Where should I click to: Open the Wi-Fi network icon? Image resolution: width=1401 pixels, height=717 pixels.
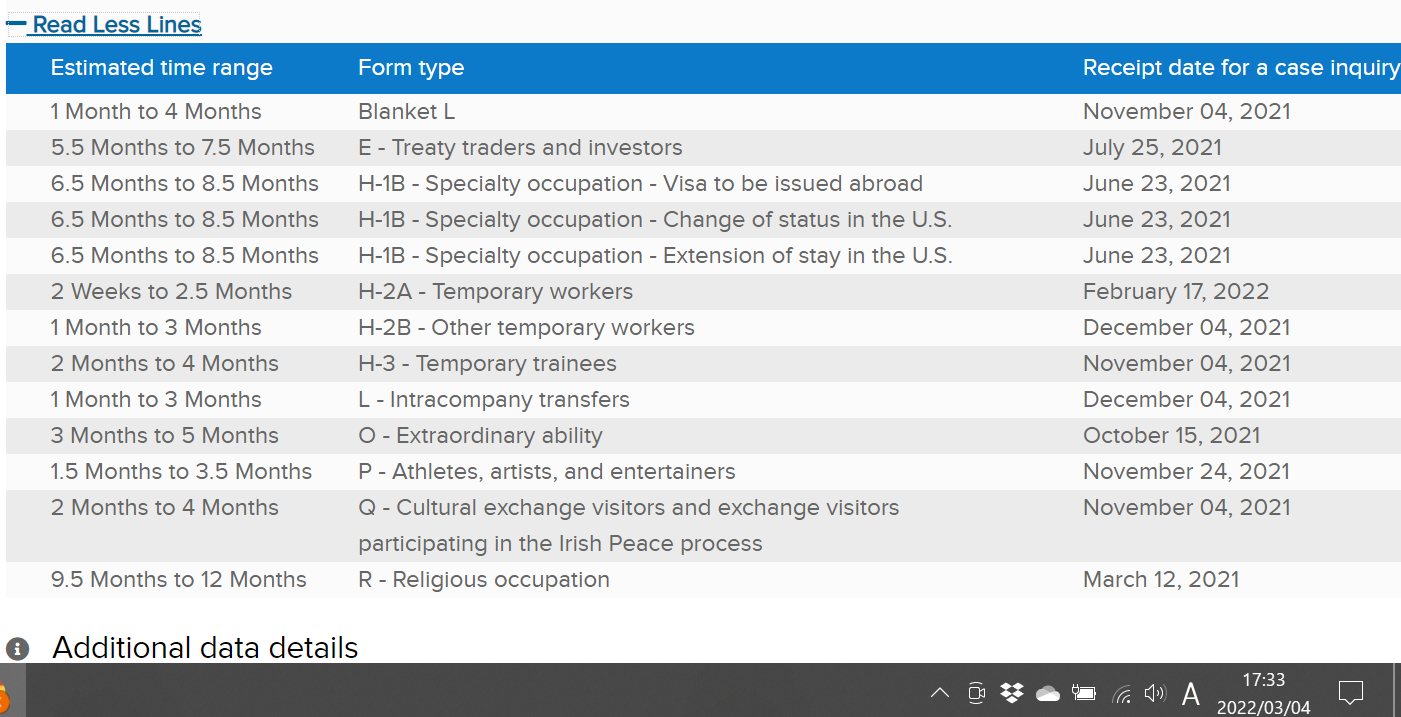click(1122, 693)
